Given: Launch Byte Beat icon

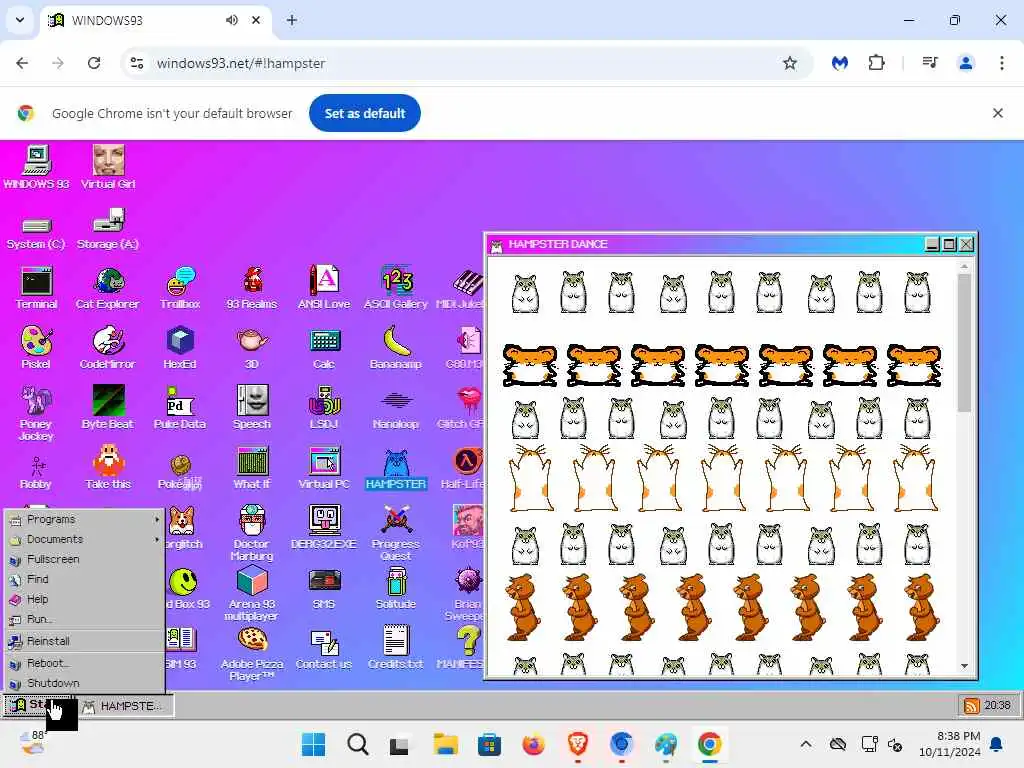Looking at the screenshot, I should [x=108, y=408].
